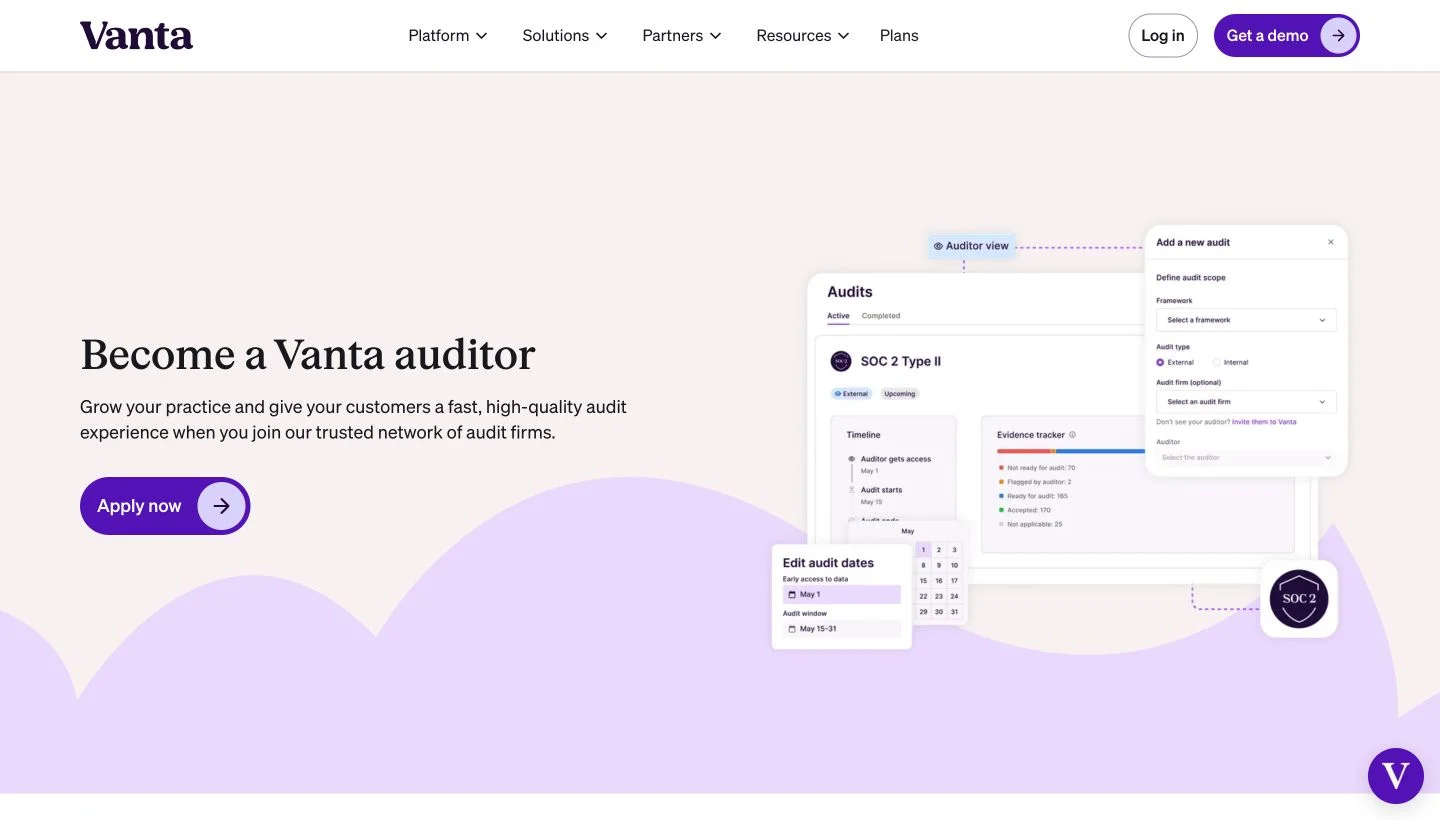Click the Upcoming status badge
1440x820 pixels.
pyautogui.click(x=899, y=394)
